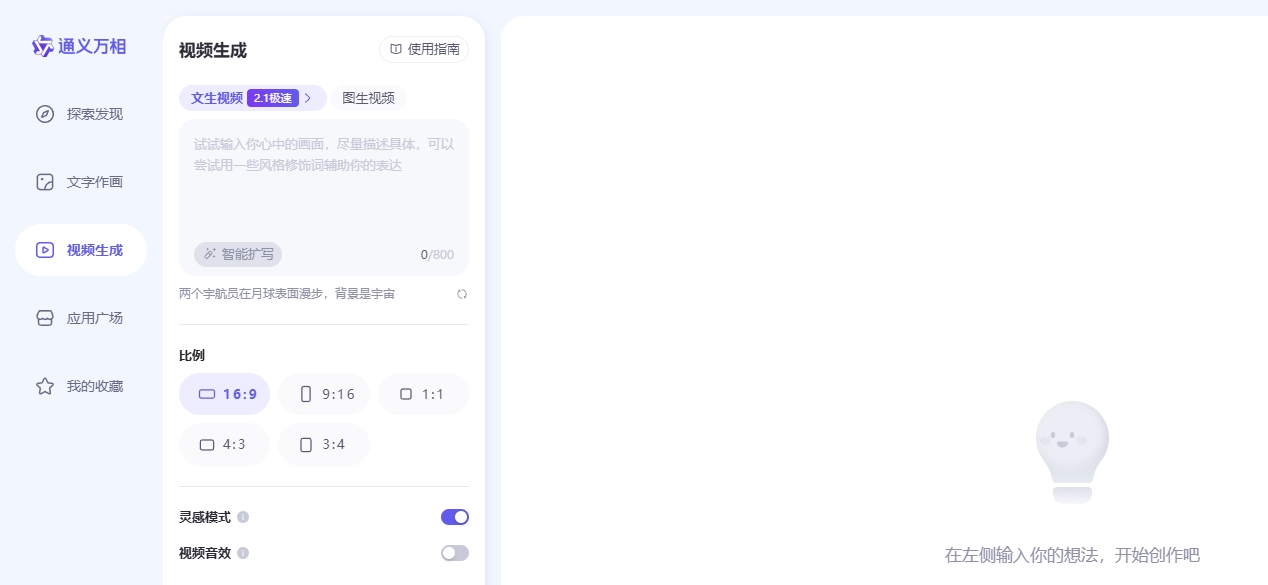Click into the video prompt text area
1268x585 pixels.
323,190
